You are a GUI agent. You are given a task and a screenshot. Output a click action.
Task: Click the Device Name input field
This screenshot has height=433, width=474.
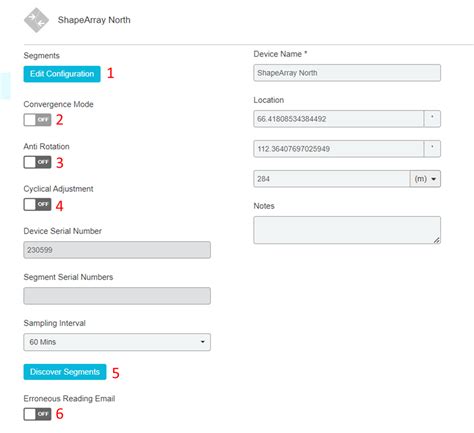click(347, 73)
